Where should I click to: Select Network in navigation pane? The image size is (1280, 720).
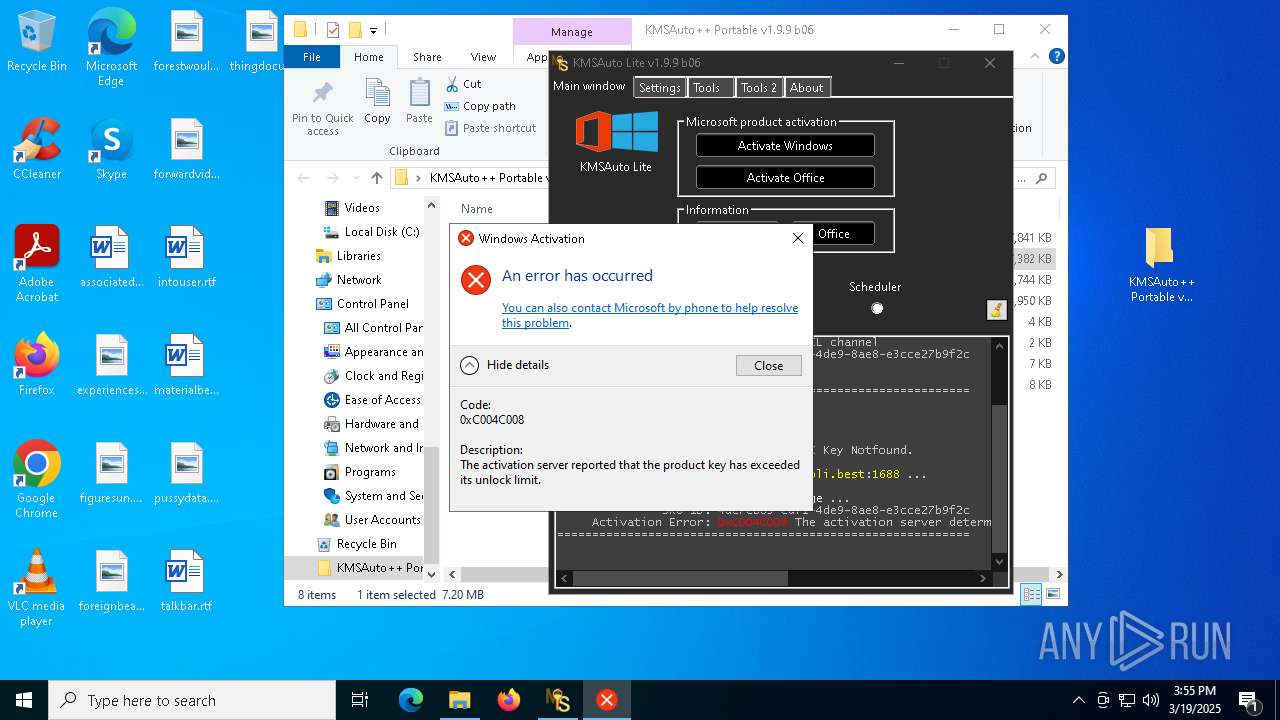[x=350, y=280]
